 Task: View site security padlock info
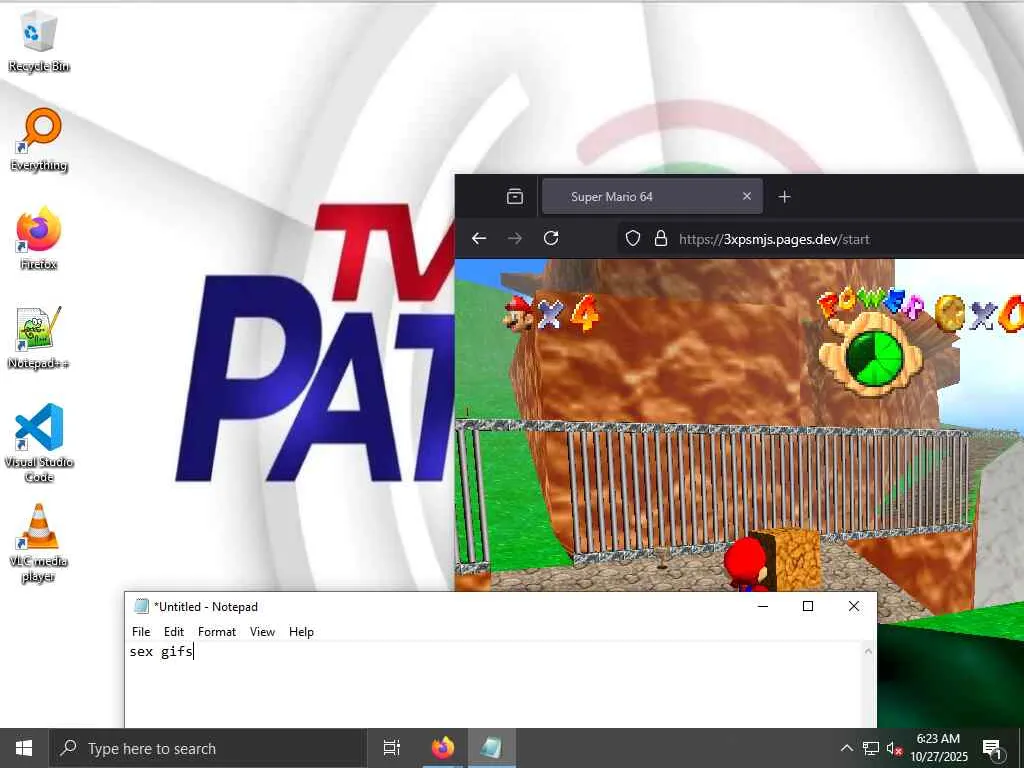point(660,238)
